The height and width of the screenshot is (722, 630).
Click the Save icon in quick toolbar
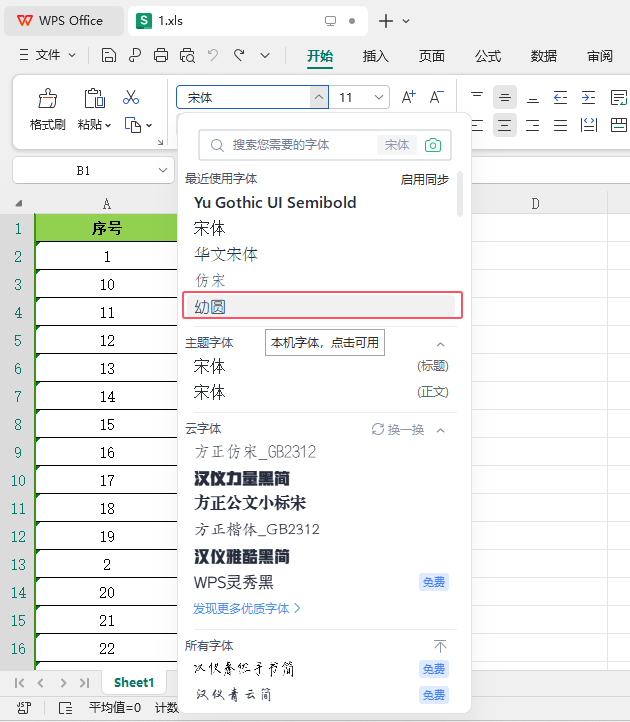[109, 56]
